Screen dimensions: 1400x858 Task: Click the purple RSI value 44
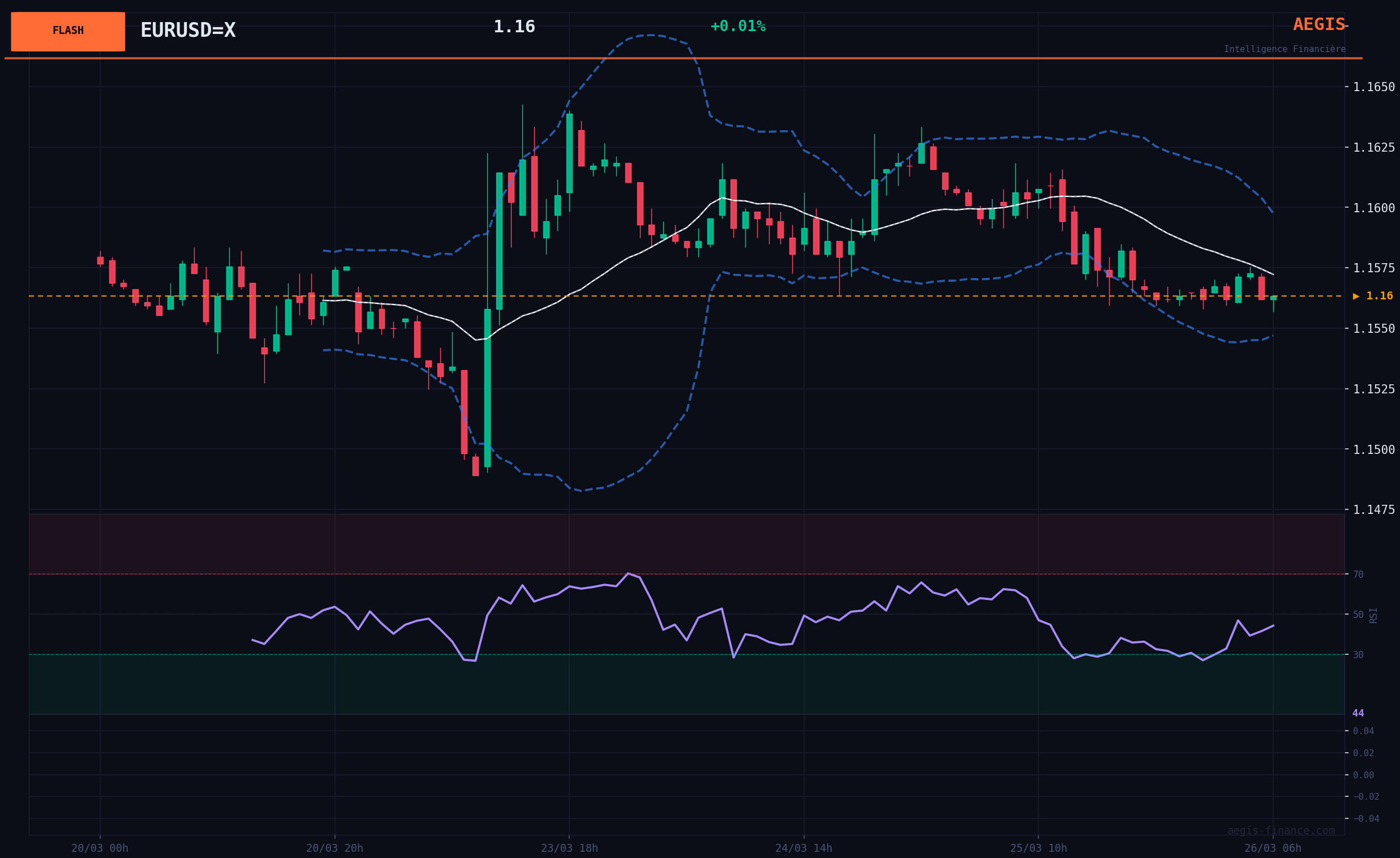tap(1358, 713)
